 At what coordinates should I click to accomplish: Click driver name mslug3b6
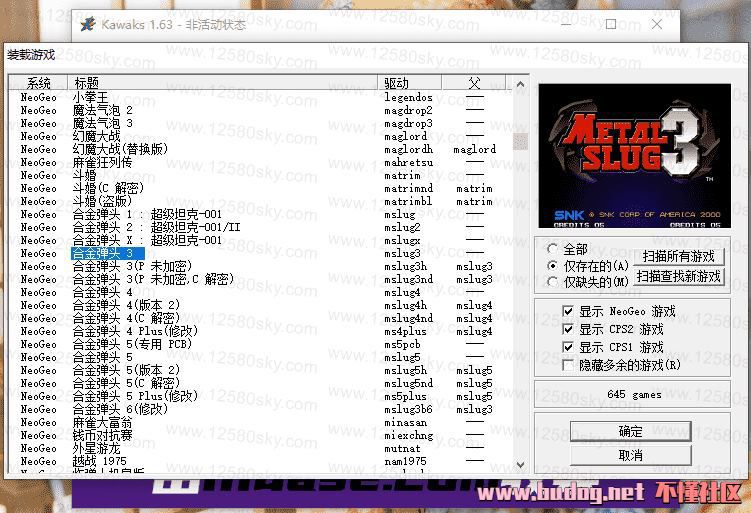[x=409, y=410]
